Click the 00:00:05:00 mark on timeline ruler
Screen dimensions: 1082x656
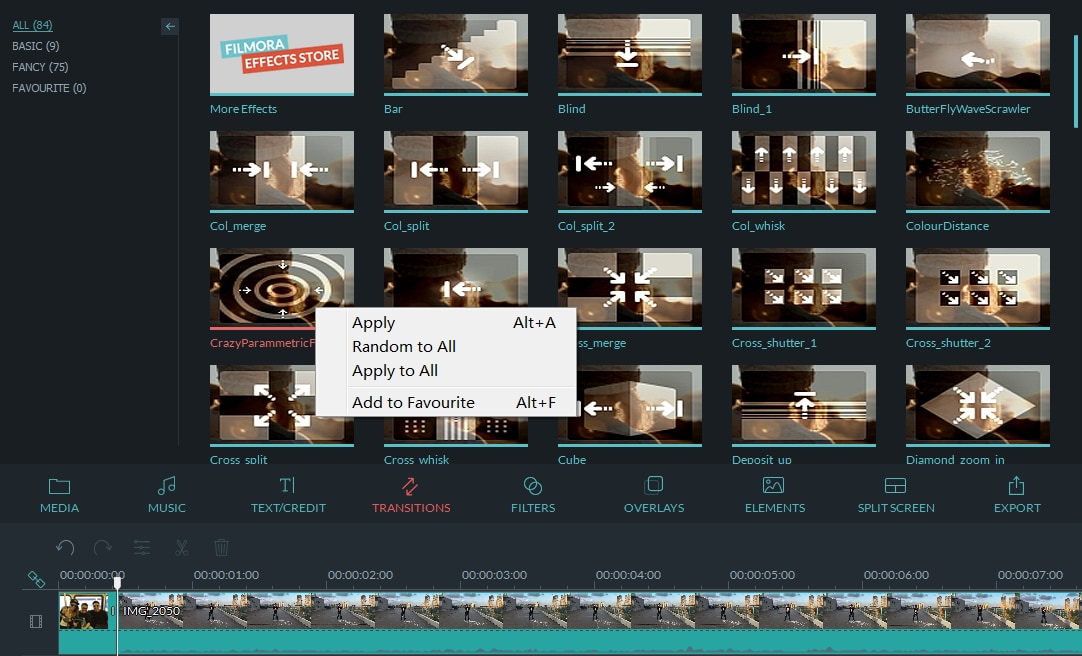[x=762, y=575]
